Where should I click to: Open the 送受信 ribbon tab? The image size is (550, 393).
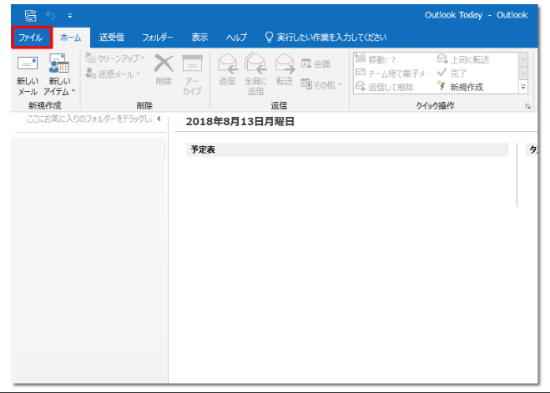click(111, 37)
